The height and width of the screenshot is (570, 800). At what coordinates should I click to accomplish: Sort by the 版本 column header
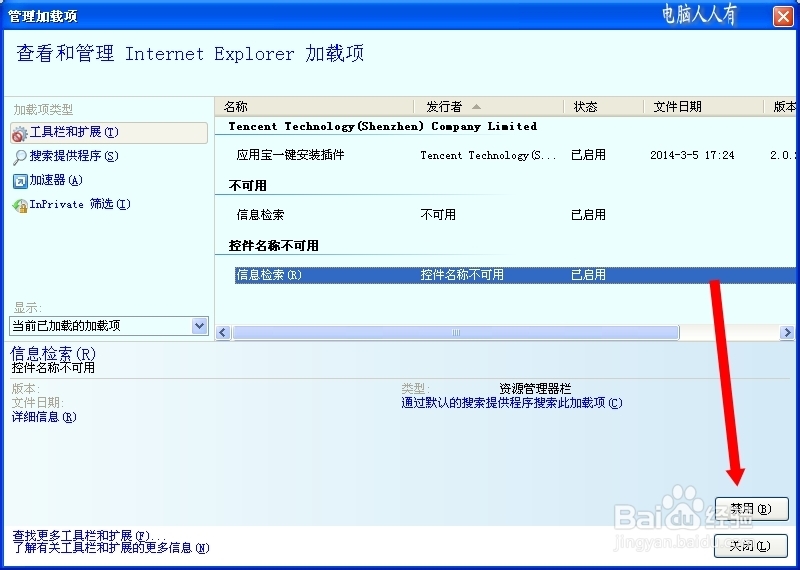tap(781, 107)
